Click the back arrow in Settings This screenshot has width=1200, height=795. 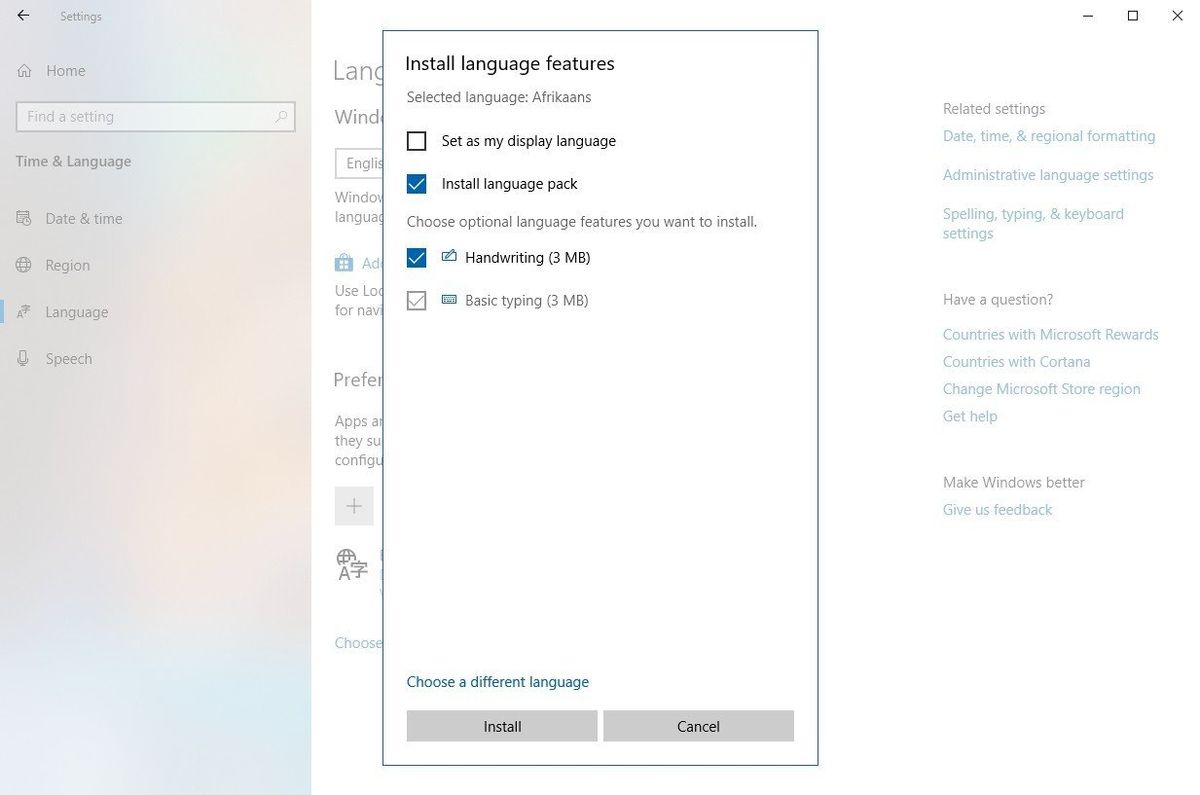tap(22, 15)
